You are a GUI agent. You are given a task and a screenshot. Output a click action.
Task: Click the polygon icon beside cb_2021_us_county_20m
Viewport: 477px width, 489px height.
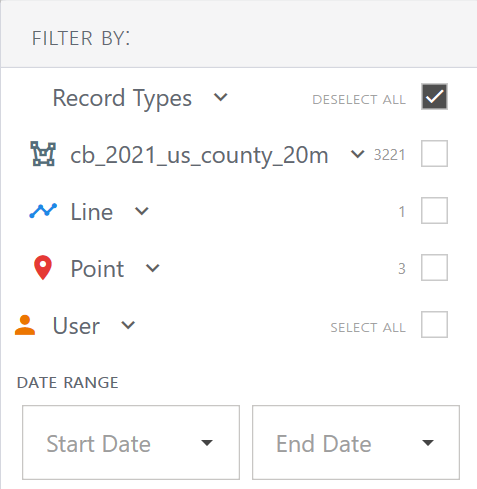click(43, 154)
